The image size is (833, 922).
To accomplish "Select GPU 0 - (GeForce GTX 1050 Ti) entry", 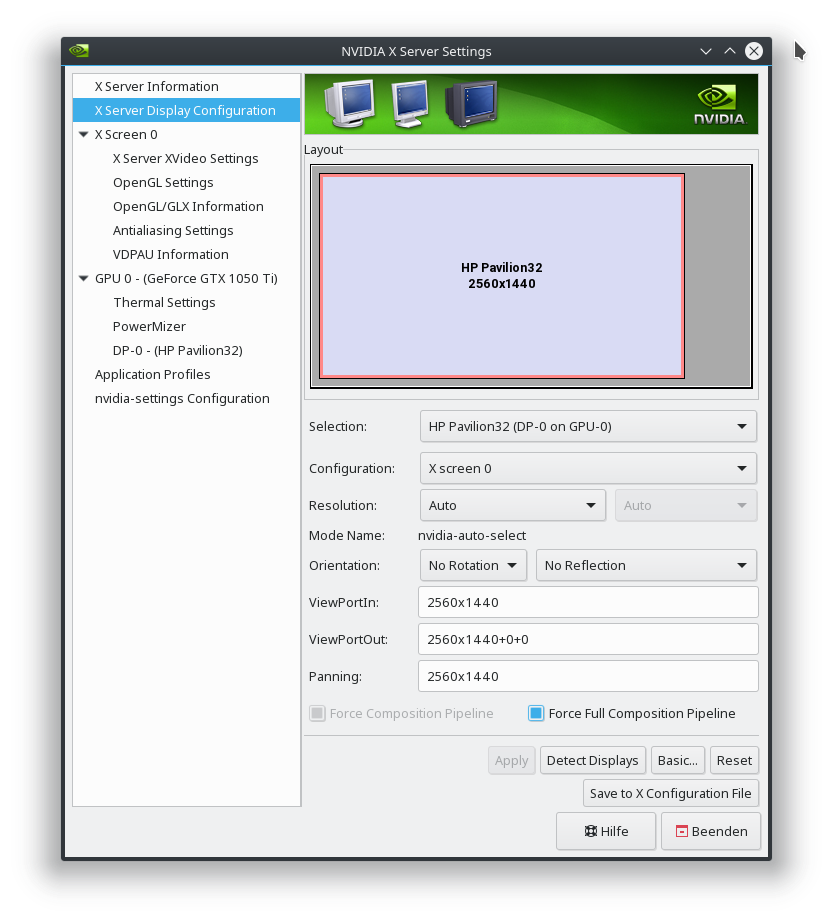I will click(x=186, y=279).
